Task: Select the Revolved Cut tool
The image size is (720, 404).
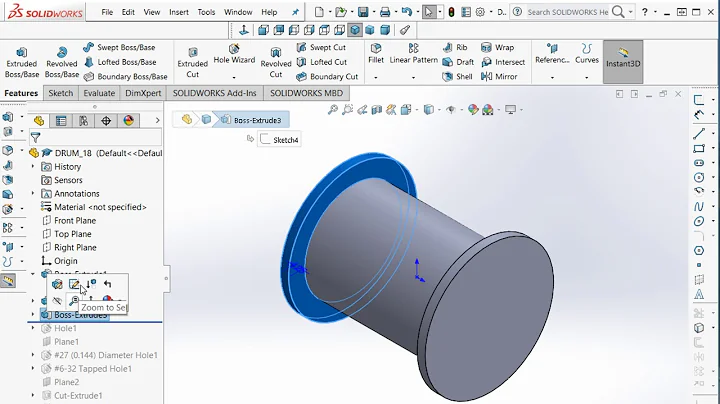Action: [x=276, y=63]
